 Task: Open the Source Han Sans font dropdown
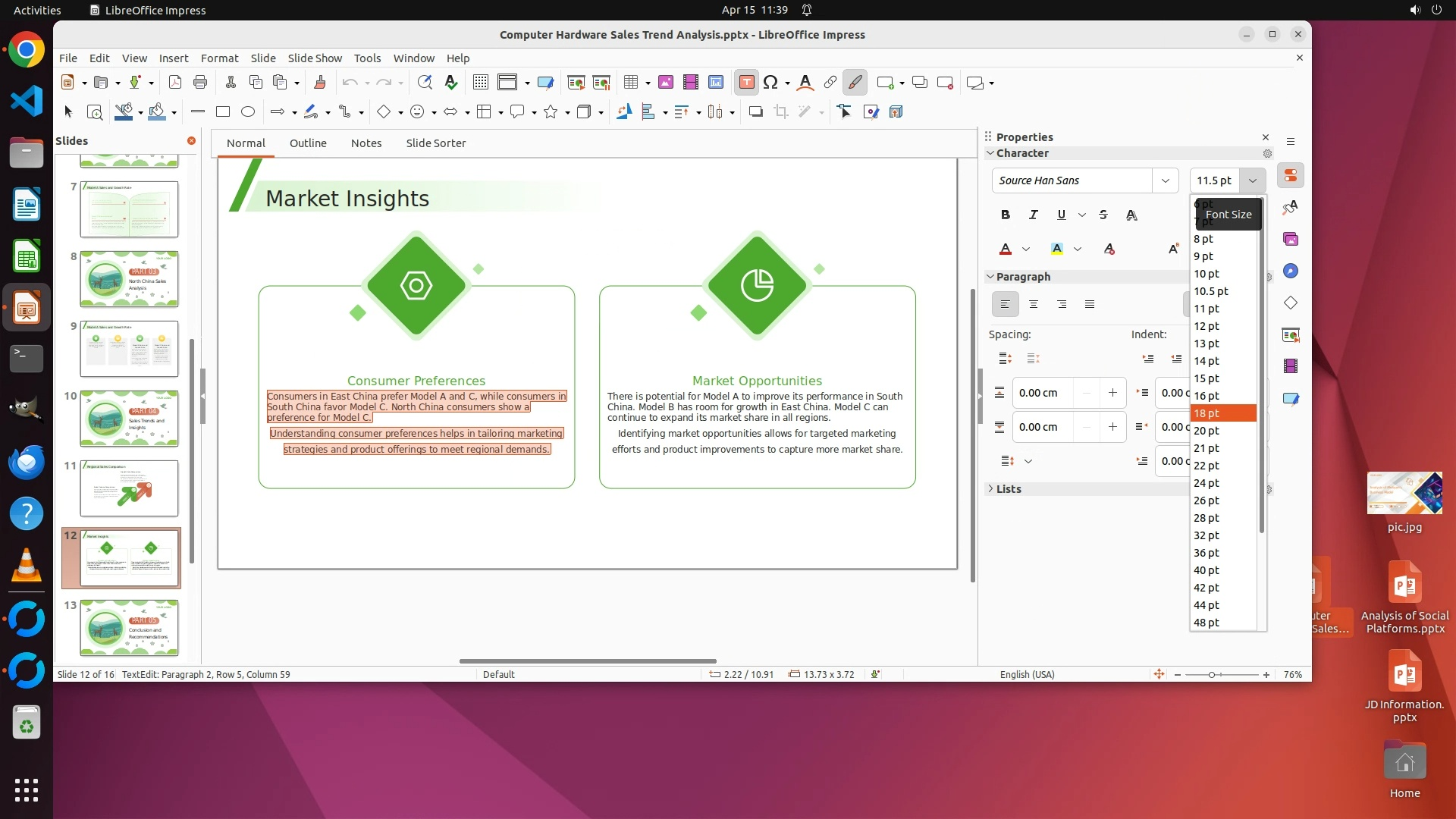point(1166,180)
